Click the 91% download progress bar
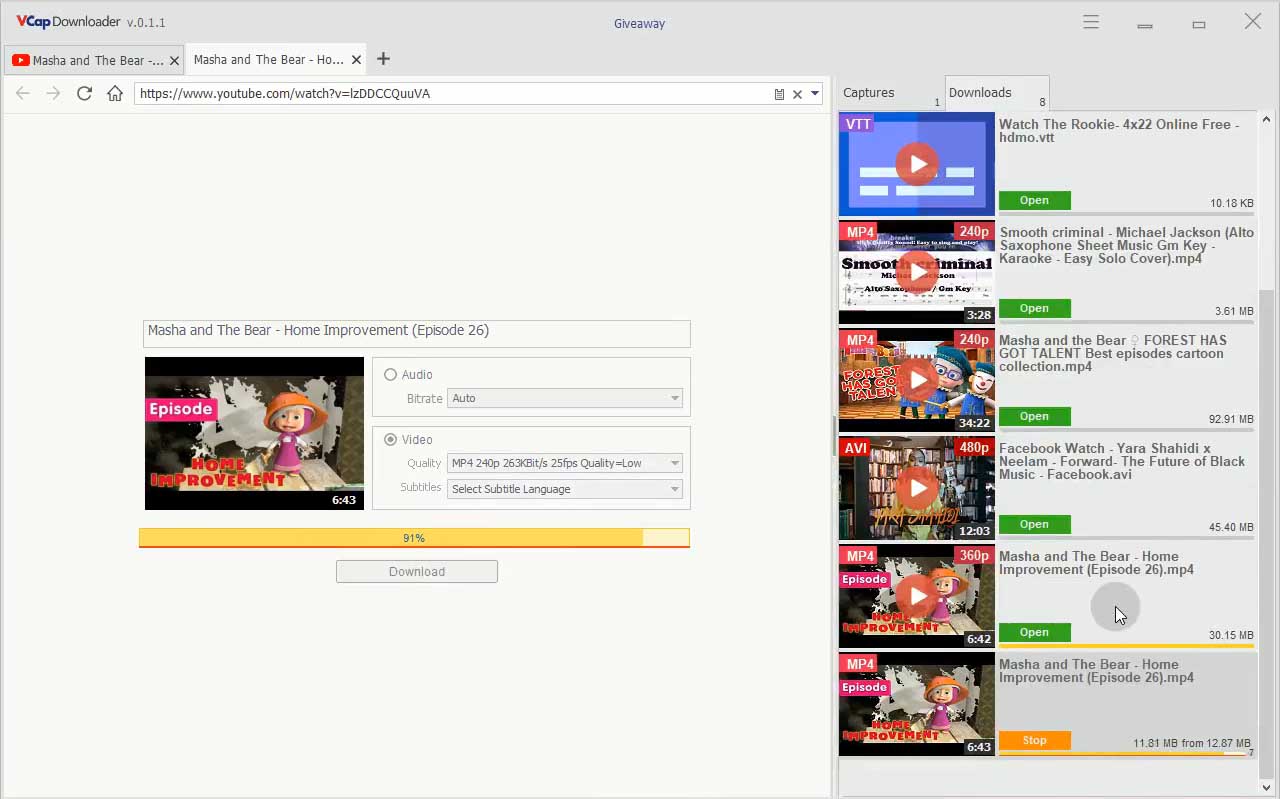 coord(414,538)
